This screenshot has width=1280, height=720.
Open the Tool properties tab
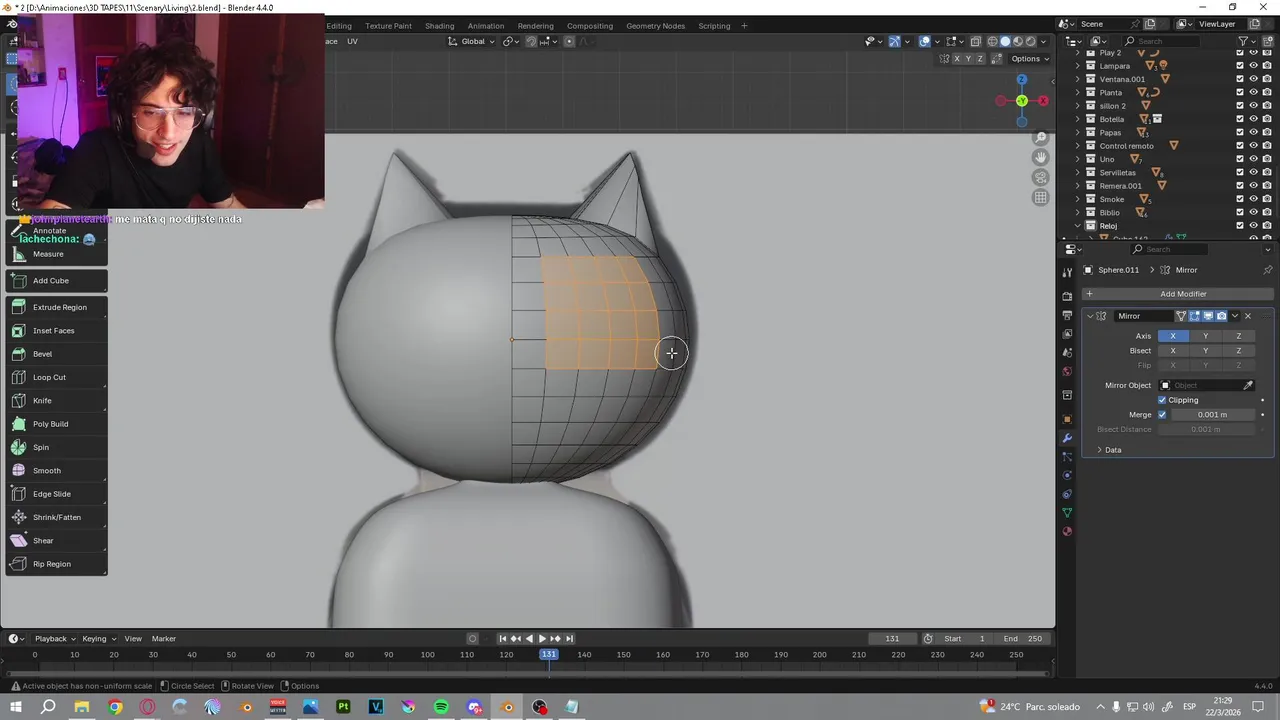coord(1067,273)
